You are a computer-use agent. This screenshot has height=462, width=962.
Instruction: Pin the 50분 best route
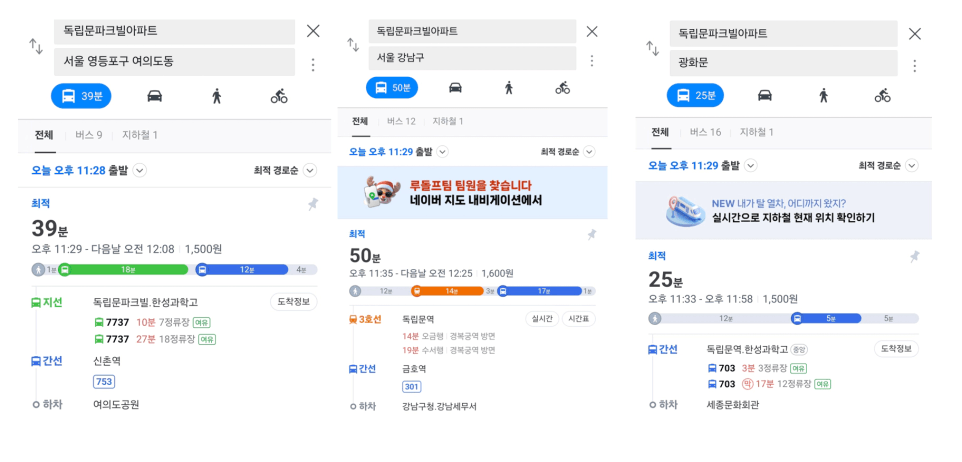[x=591, y=234]
